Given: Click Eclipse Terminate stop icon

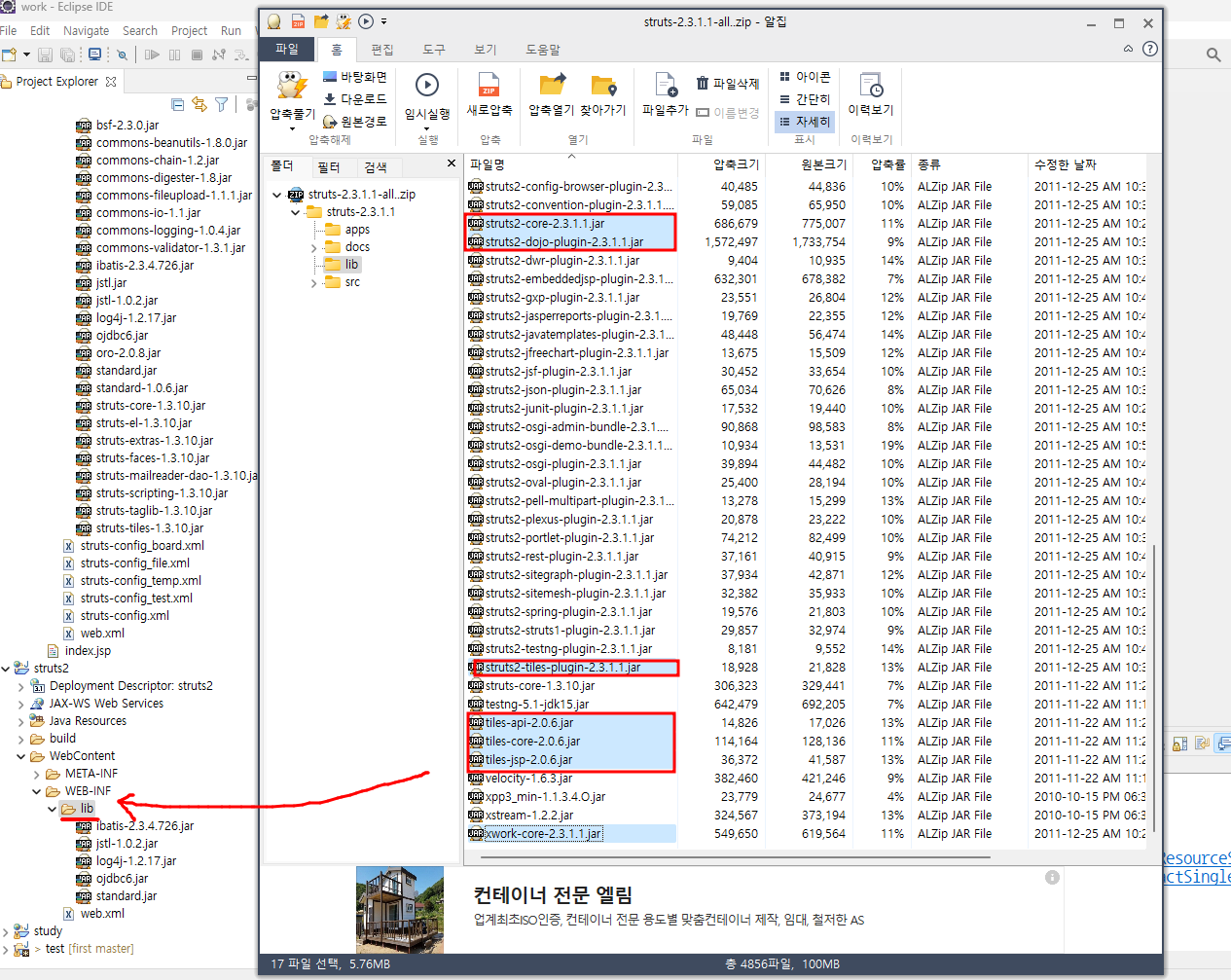Looking at the screenshot, I should (197, 54).
